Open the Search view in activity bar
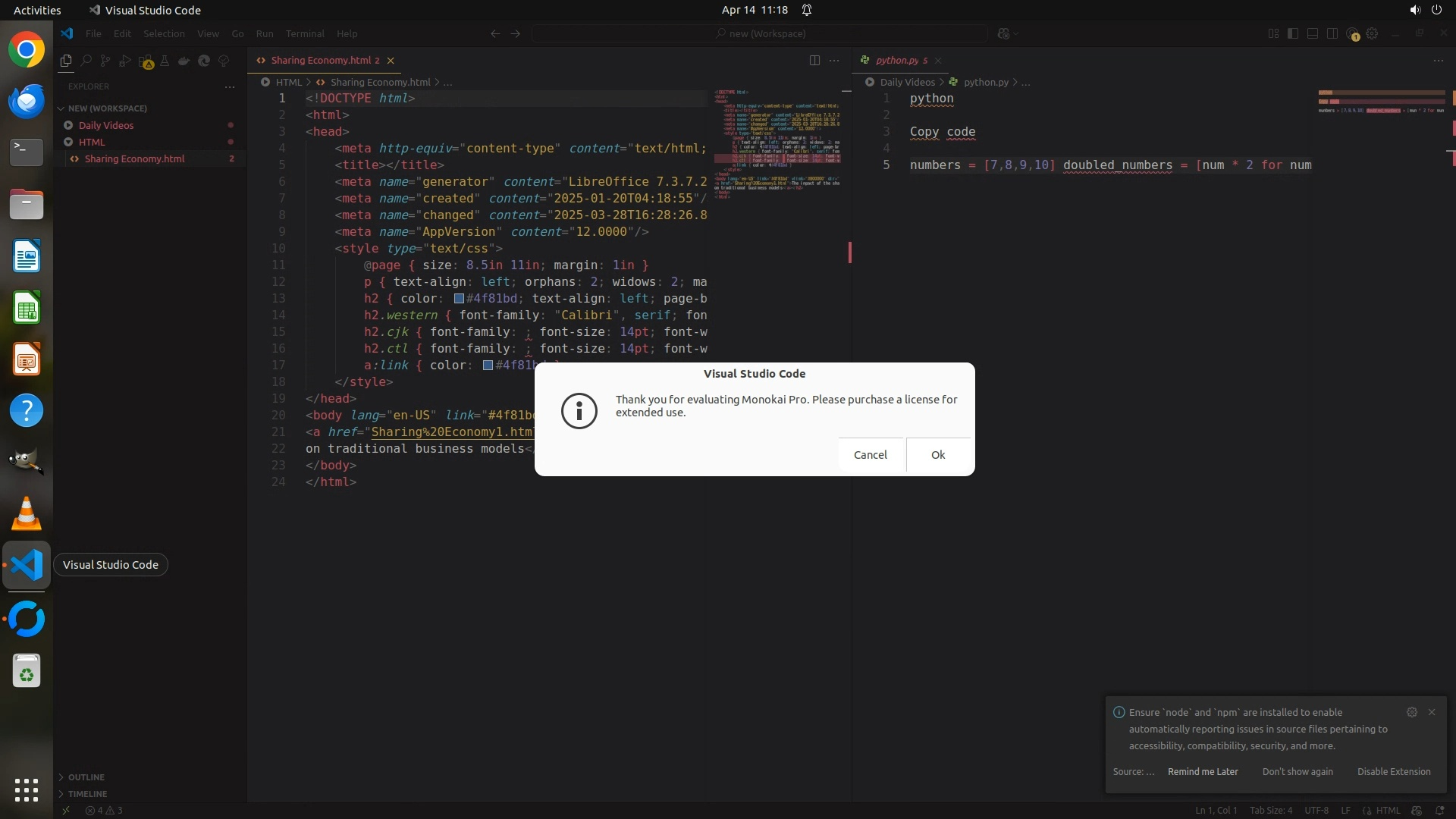 [86, 61]
